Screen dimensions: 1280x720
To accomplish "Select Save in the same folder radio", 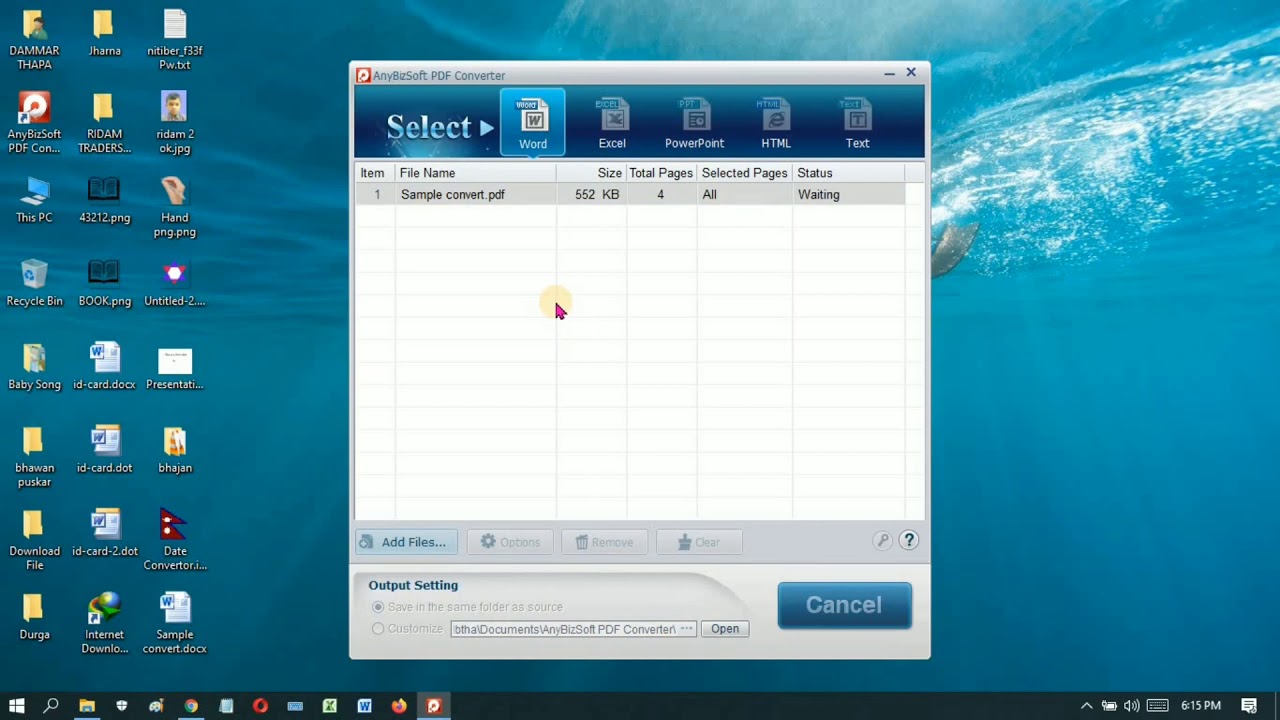I will pyautogui.click(x=378, y=607).
